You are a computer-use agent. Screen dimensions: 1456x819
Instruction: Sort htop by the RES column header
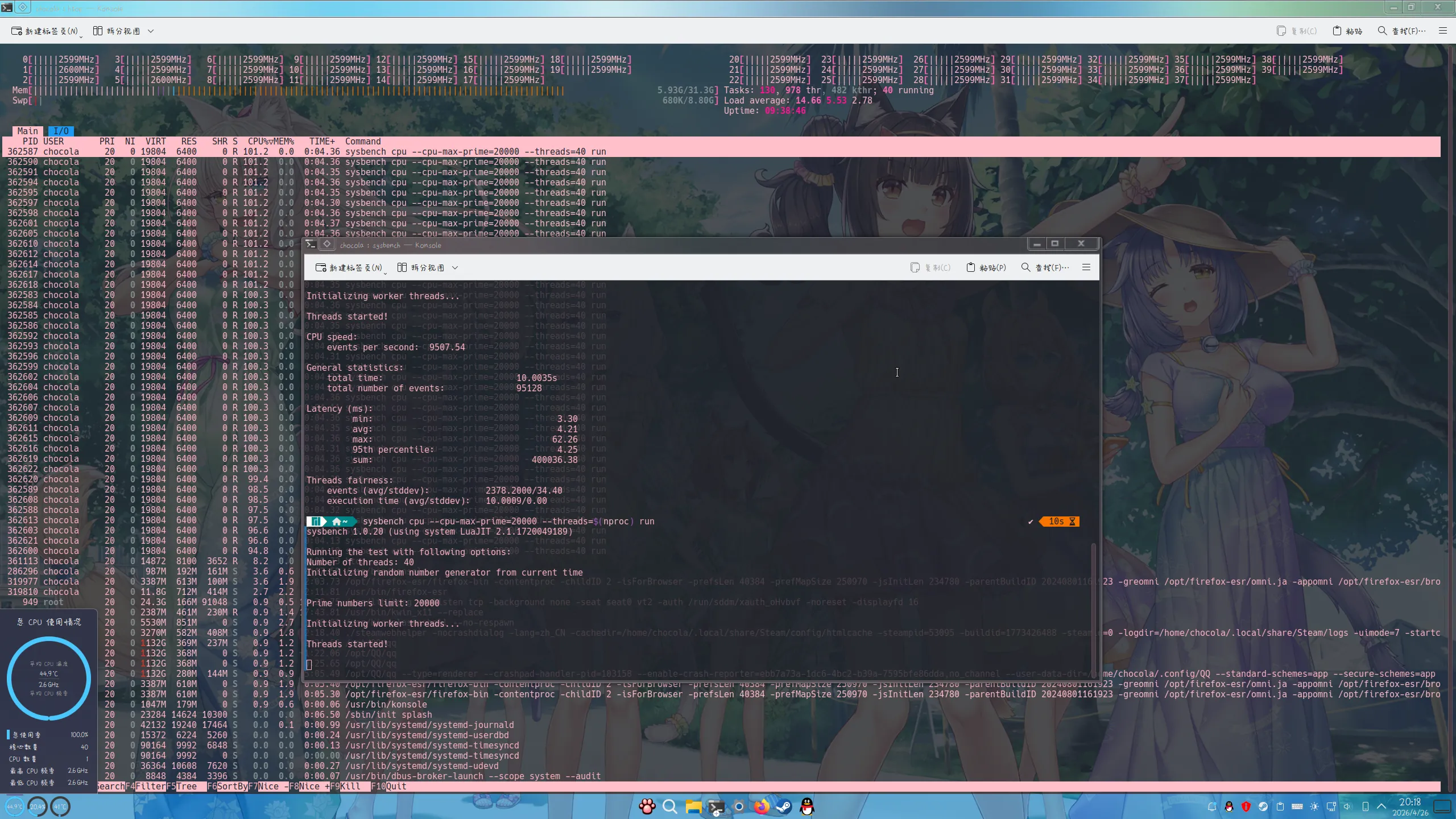tap(189, 142)
